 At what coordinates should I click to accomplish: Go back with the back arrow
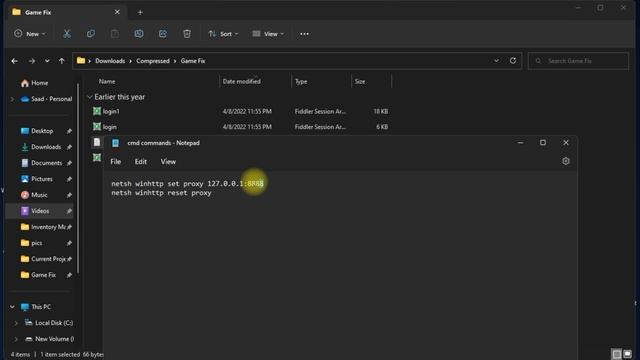pyautogui.click(x=15, y=61)
